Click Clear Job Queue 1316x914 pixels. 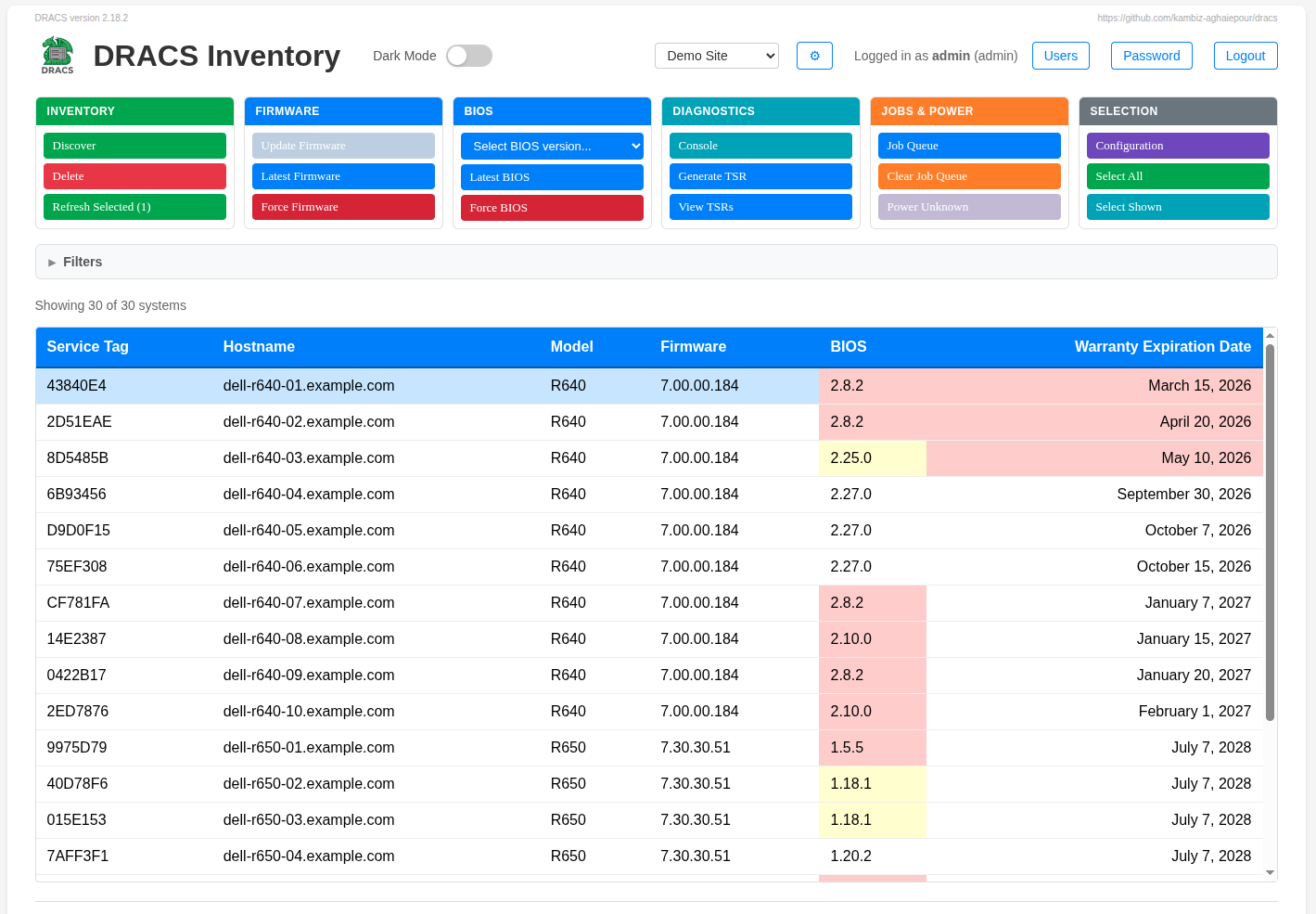[x=969, y=176]
